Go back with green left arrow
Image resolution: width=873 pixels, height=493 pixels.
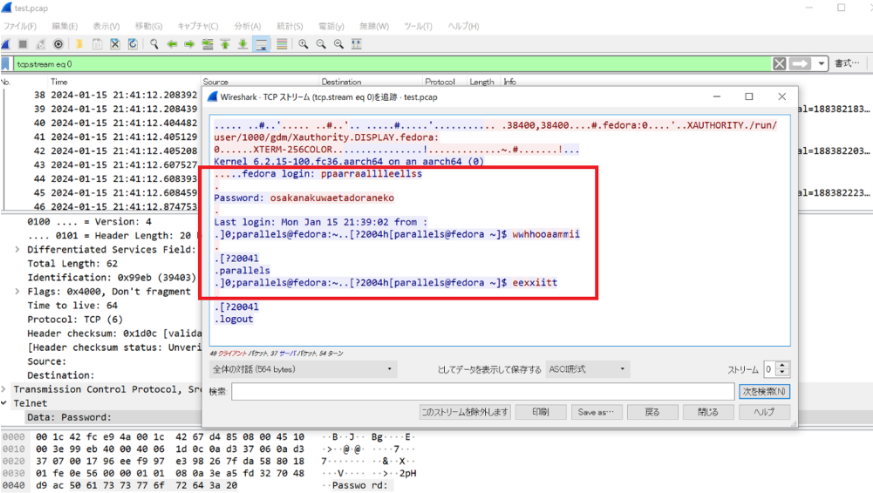(x=172, y=44)
